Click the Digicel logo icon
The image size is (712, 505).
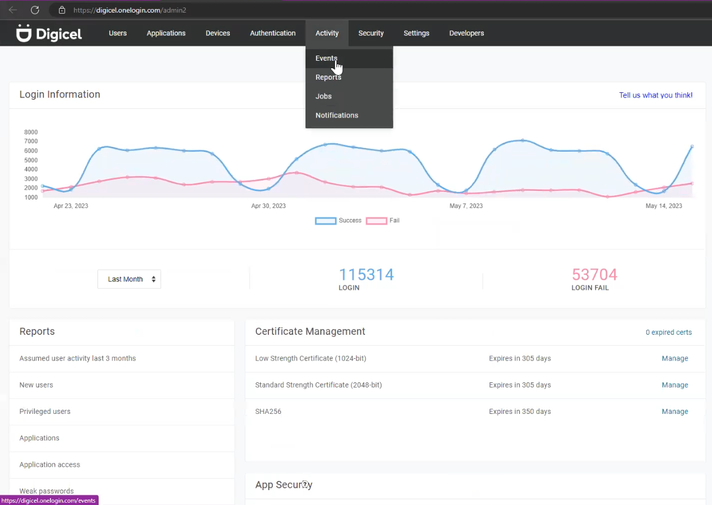pos(24,33)
